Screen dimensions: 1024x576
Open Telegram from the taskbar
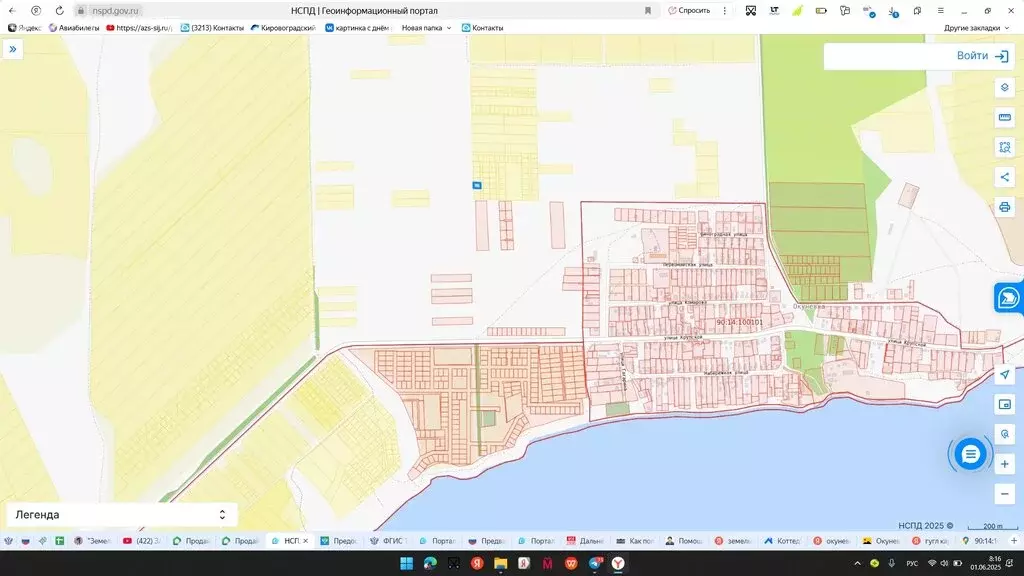pos(594,563)
